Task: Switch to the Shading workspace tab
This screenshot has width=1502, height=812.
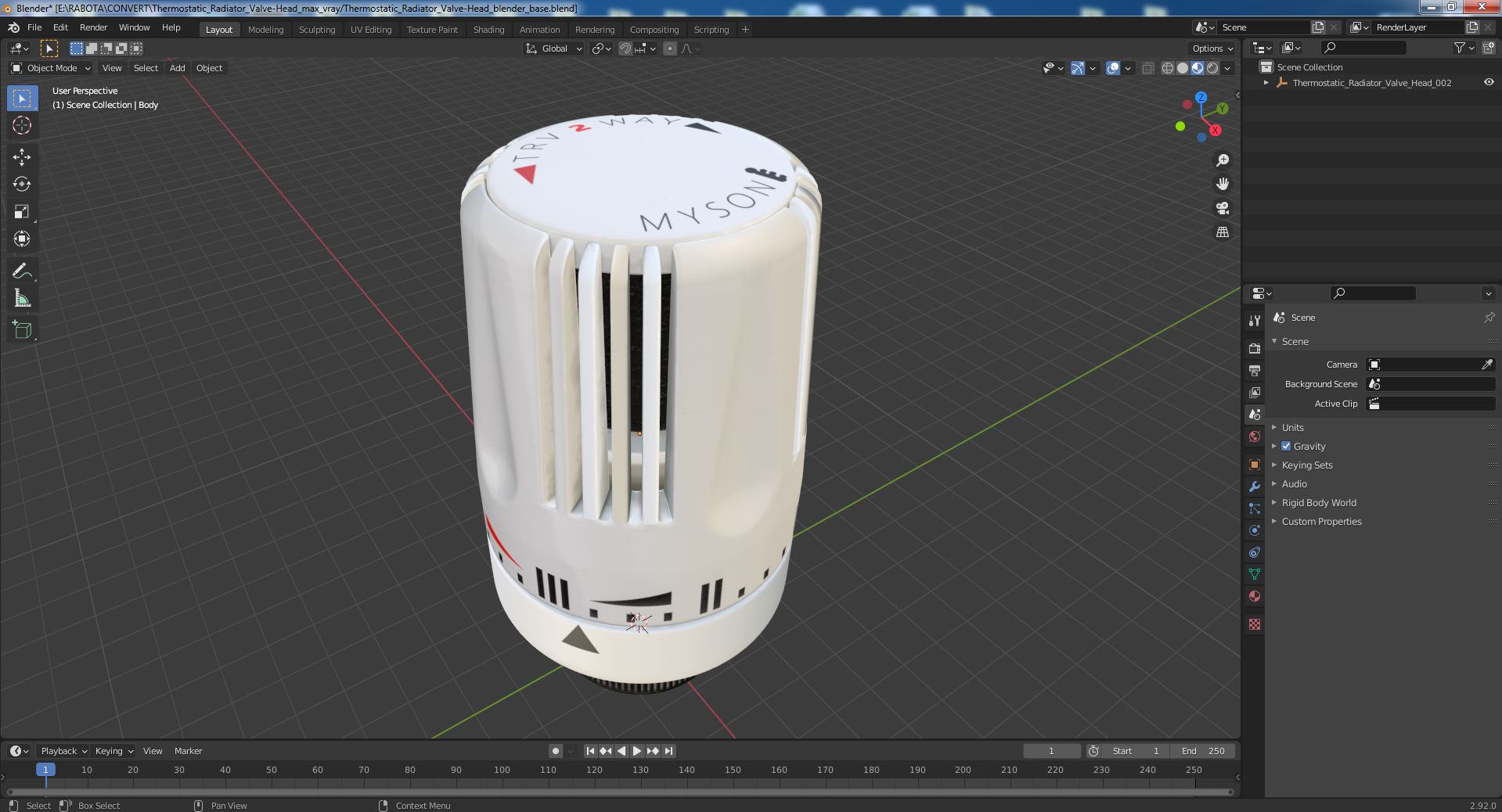Action: pos(488,30)
